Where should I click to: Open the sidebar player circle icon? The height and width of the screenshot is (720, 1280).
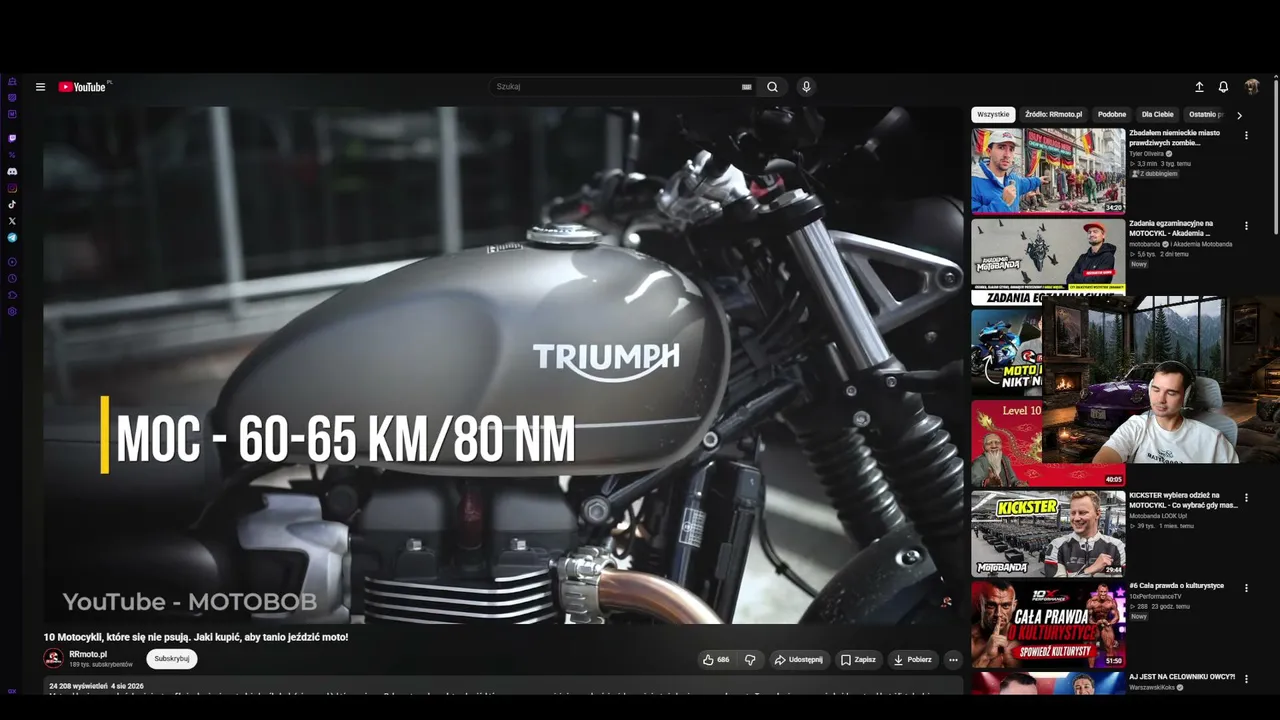coord(12,262)
